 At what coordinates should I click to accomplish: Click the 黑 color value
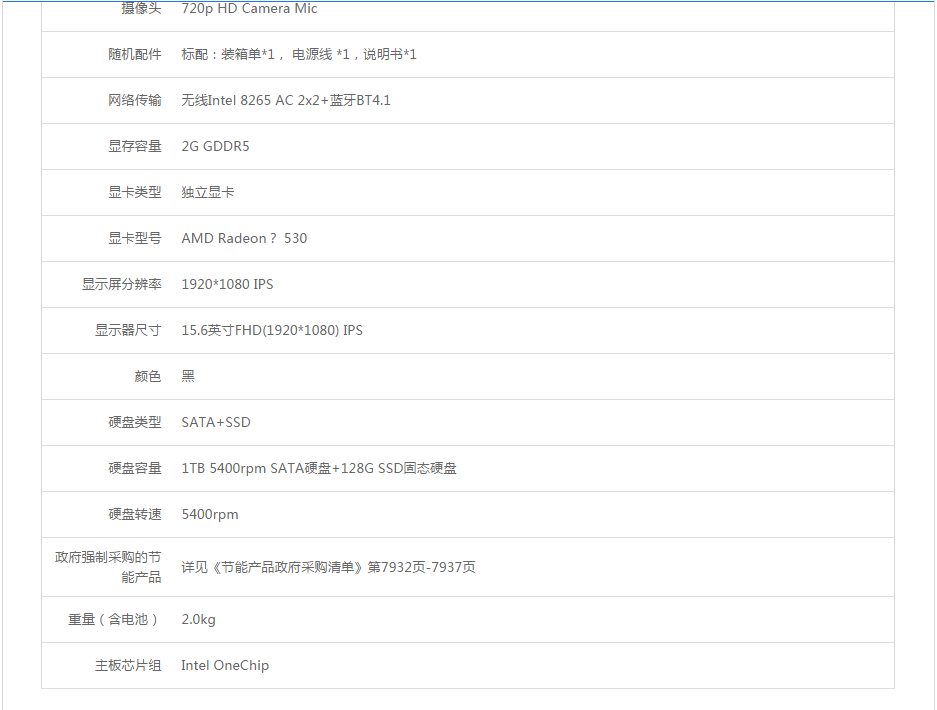(188, 376)
